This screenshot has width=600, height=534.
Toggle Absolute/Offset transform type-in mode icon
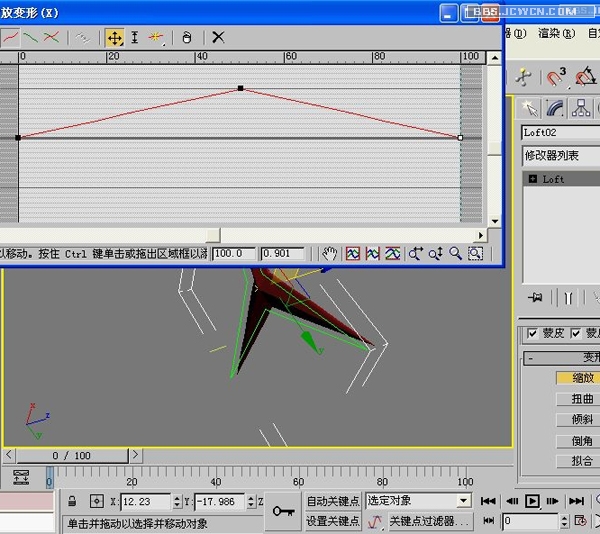(x=96, y=501)
